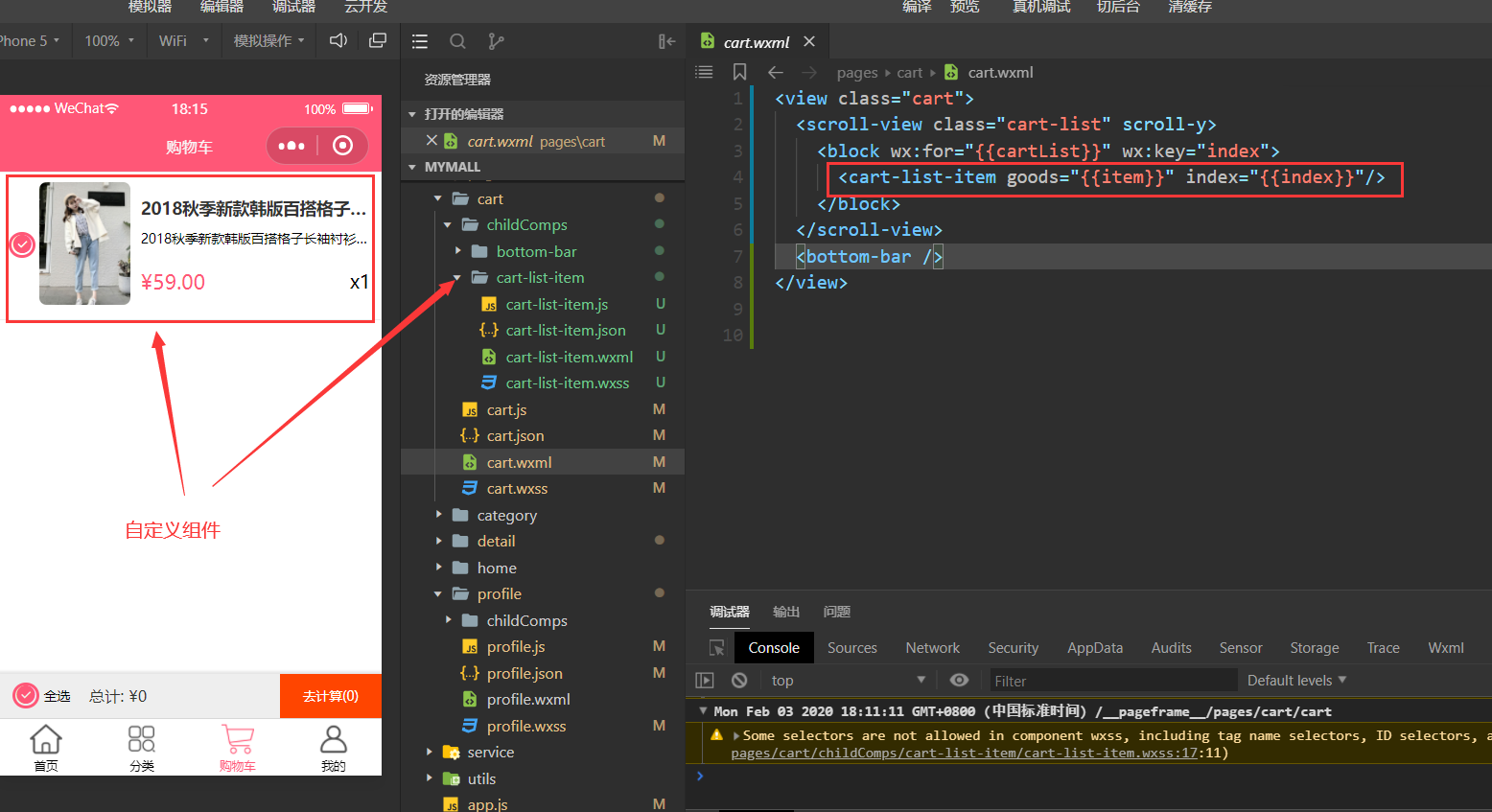
Task: Tap the 我的 profile tab icon
Action: 334,747
